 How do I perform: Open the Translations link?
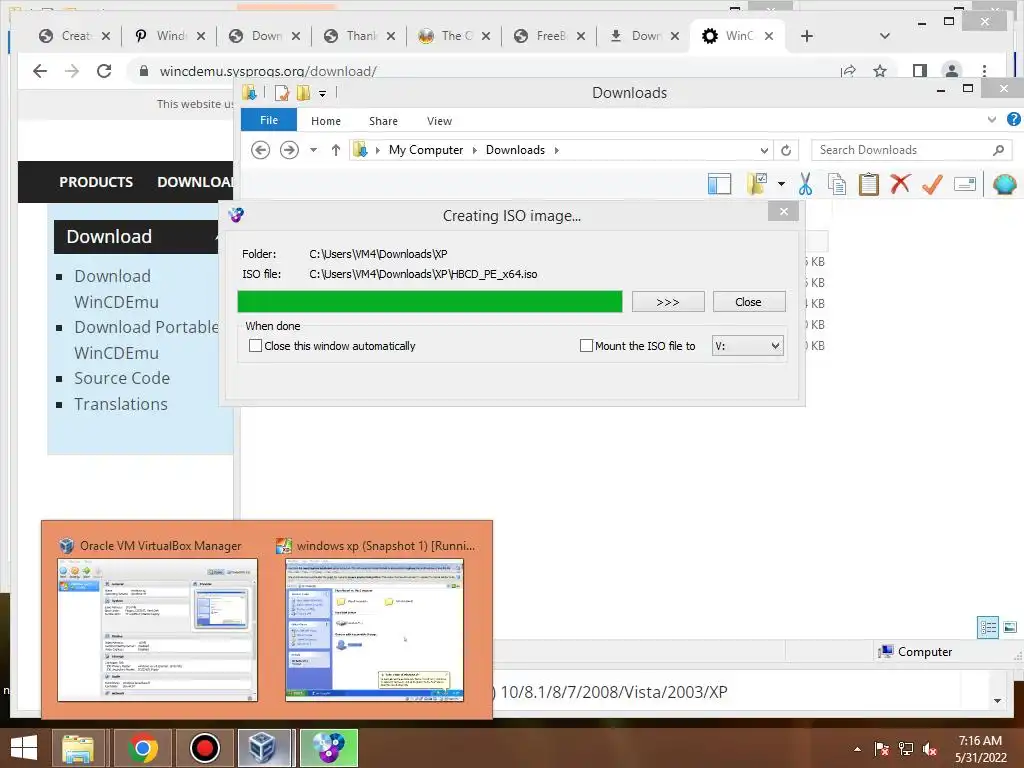tap(121, 404)
